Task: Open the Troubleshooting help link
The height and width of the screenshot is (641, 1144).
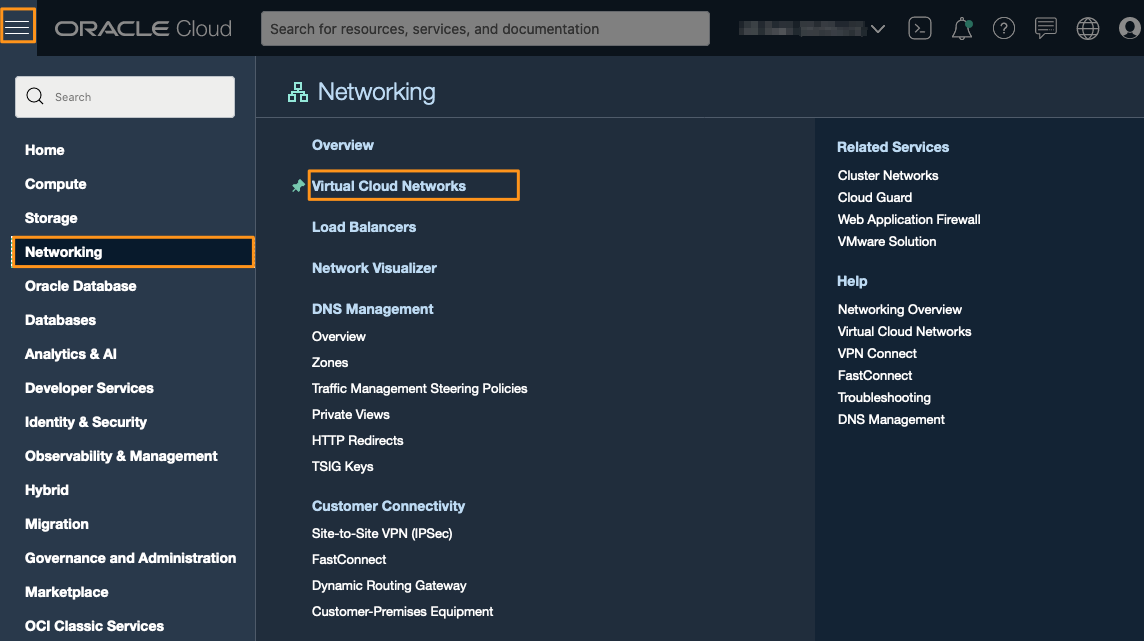Action: tap(884, 397)
